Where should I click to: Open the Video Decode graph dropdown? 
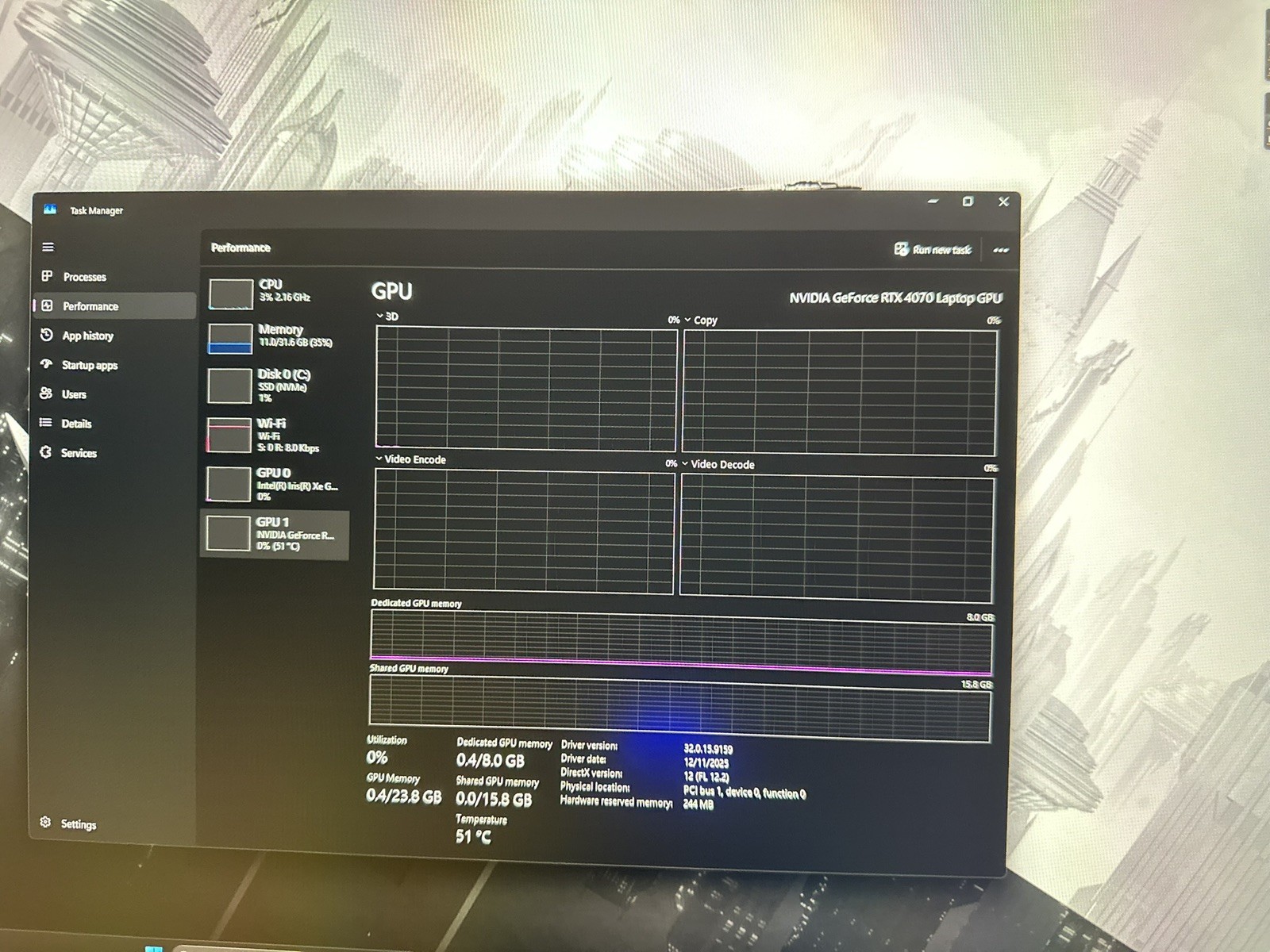(685, 464)
